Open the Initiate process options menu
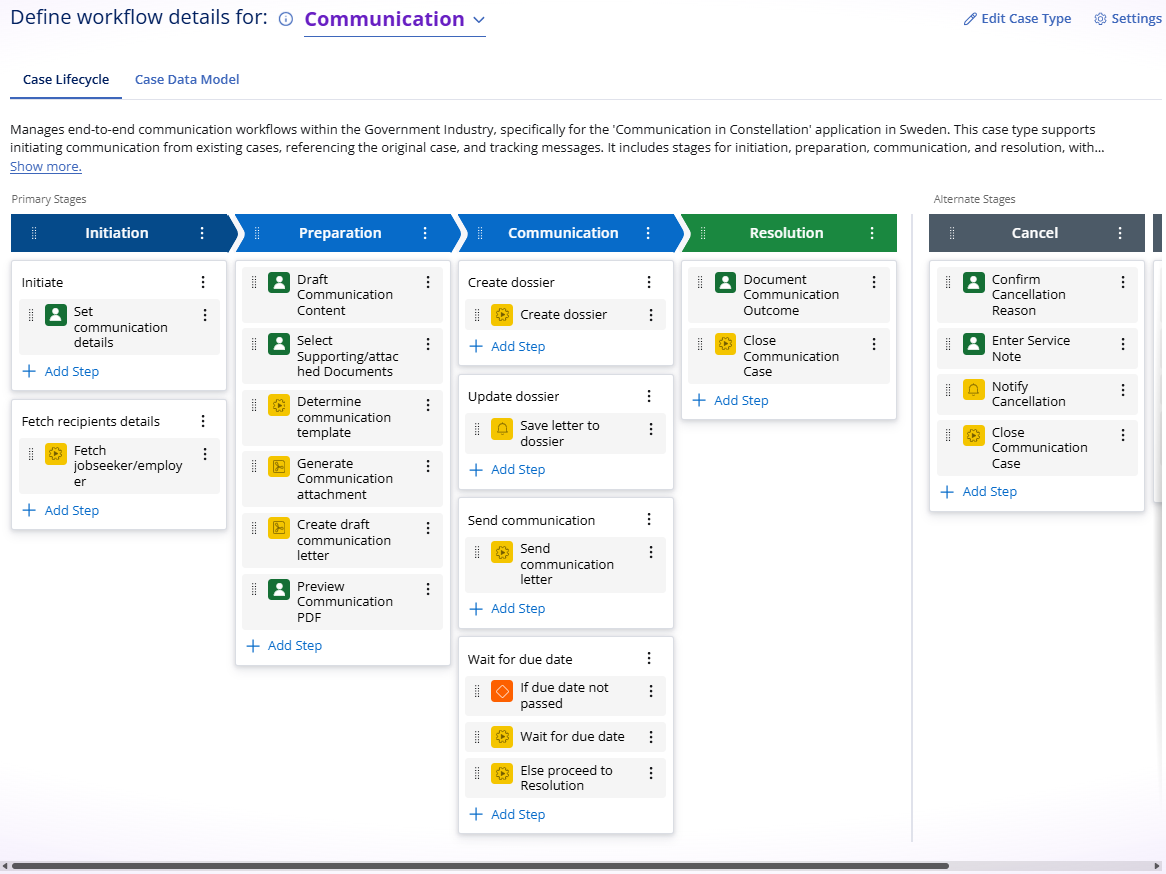 202,282
